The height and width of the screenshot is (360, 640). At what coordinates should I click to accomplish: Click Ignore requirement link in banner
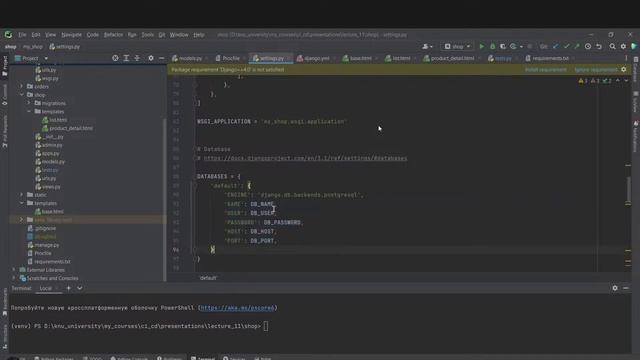point(596,70)
